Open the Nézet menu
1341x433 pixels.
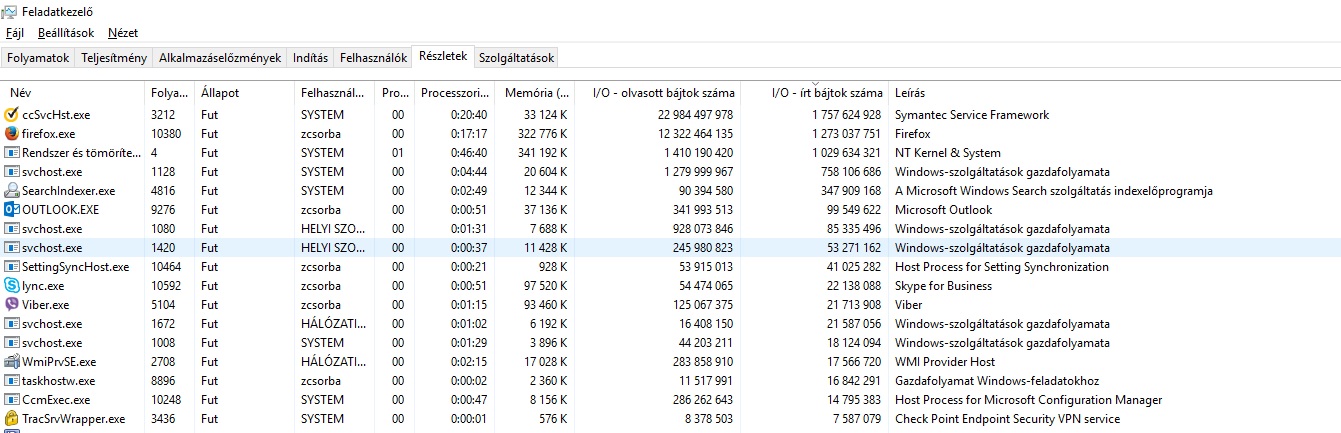[123, 33]
